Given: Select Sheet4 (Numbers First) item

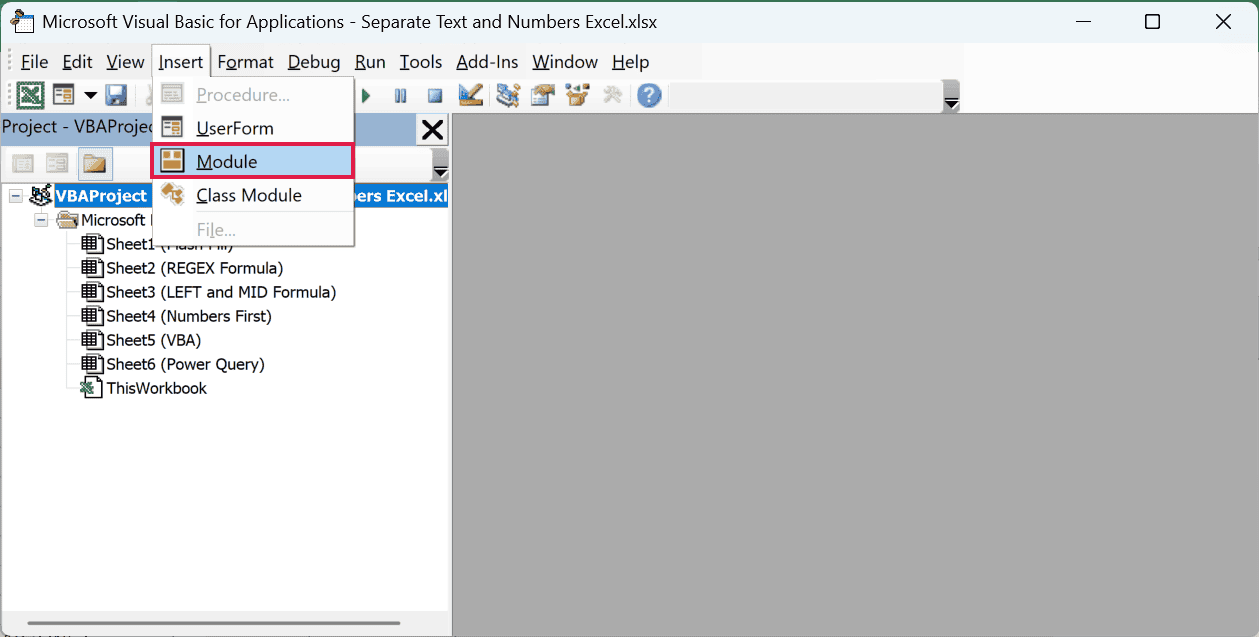Looking at the screenshot, I should 189,316.
